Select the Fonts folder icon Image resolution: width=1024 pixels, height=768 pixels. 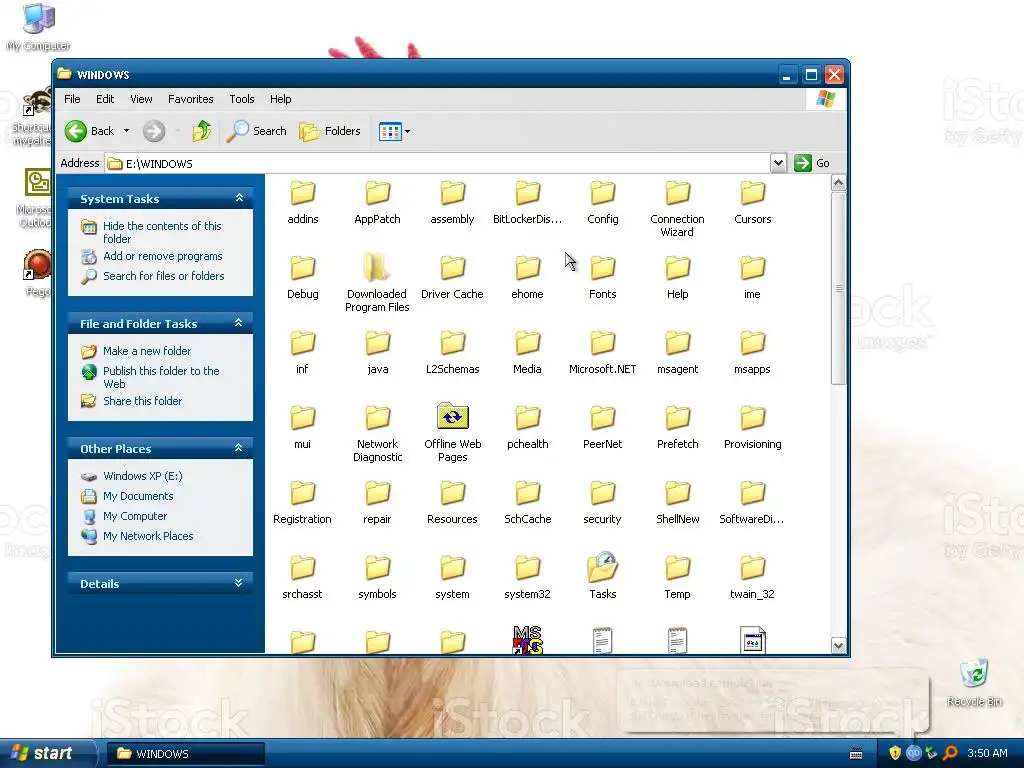pos(602,268)
